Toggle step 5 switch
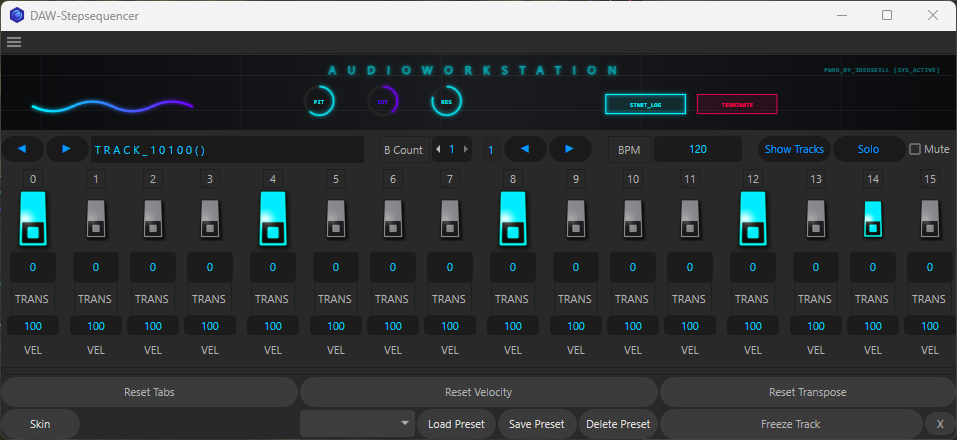957x440 pixels. [336, 218]
